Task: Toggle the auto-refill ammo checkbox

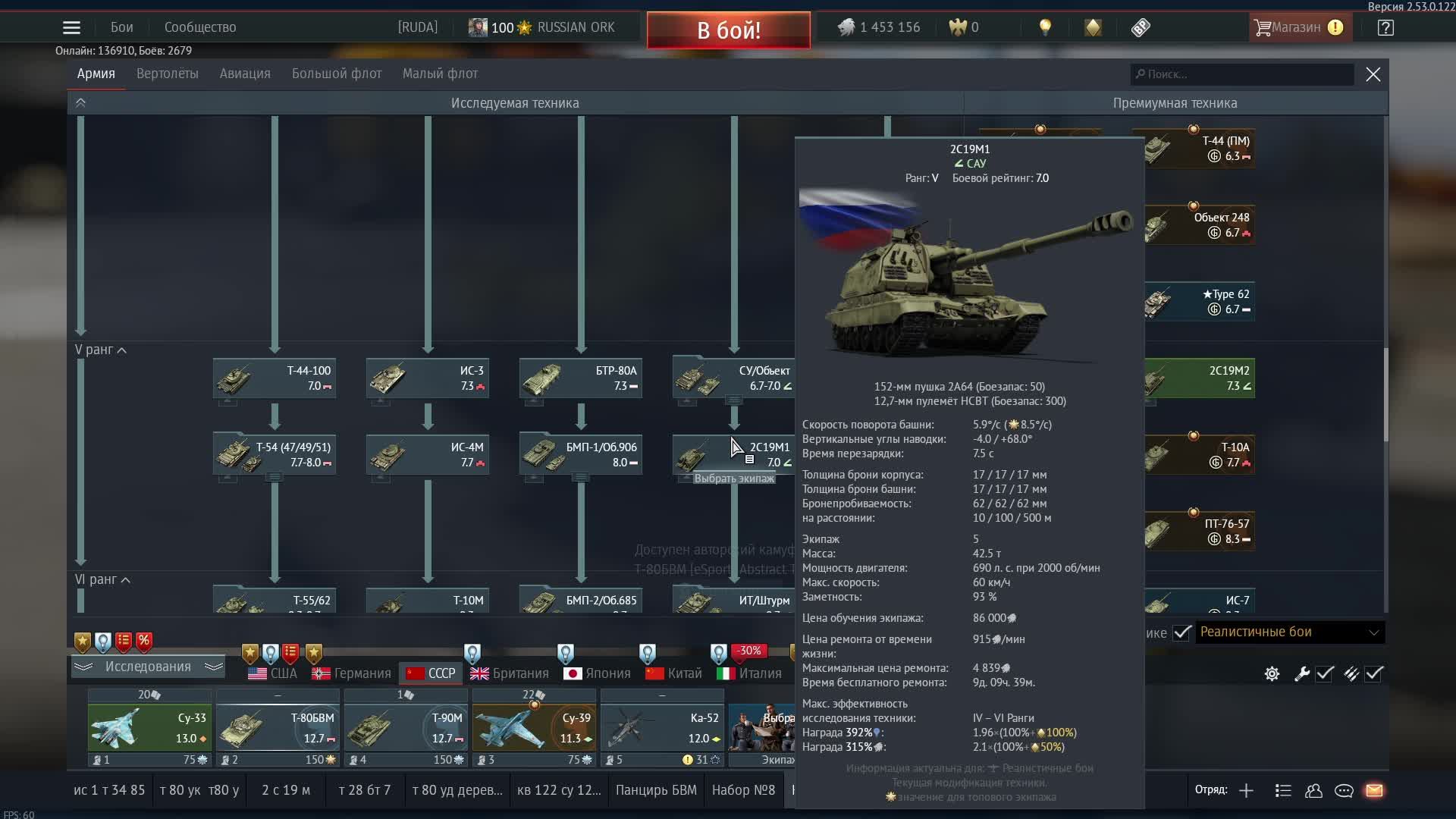Action: pos(1373,674)
